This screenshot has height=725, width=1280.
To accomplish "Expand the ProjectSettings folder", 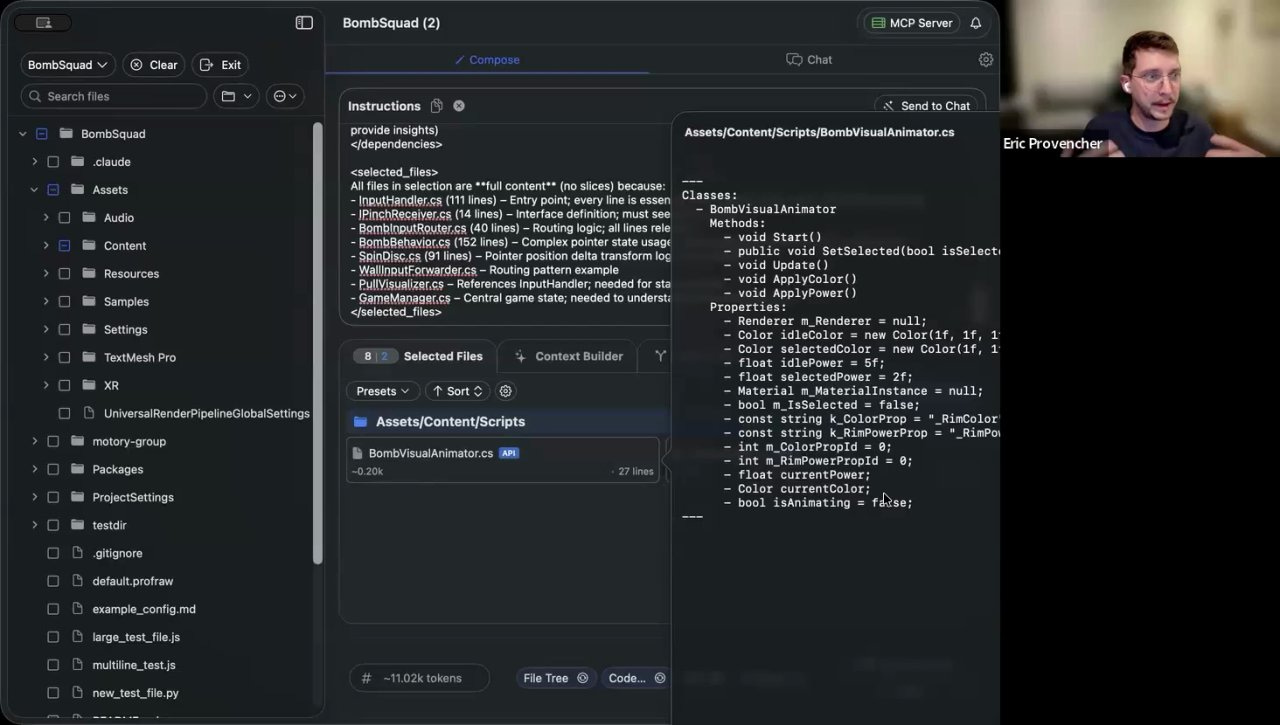I will pyautogui.click(x=34, y=498).
